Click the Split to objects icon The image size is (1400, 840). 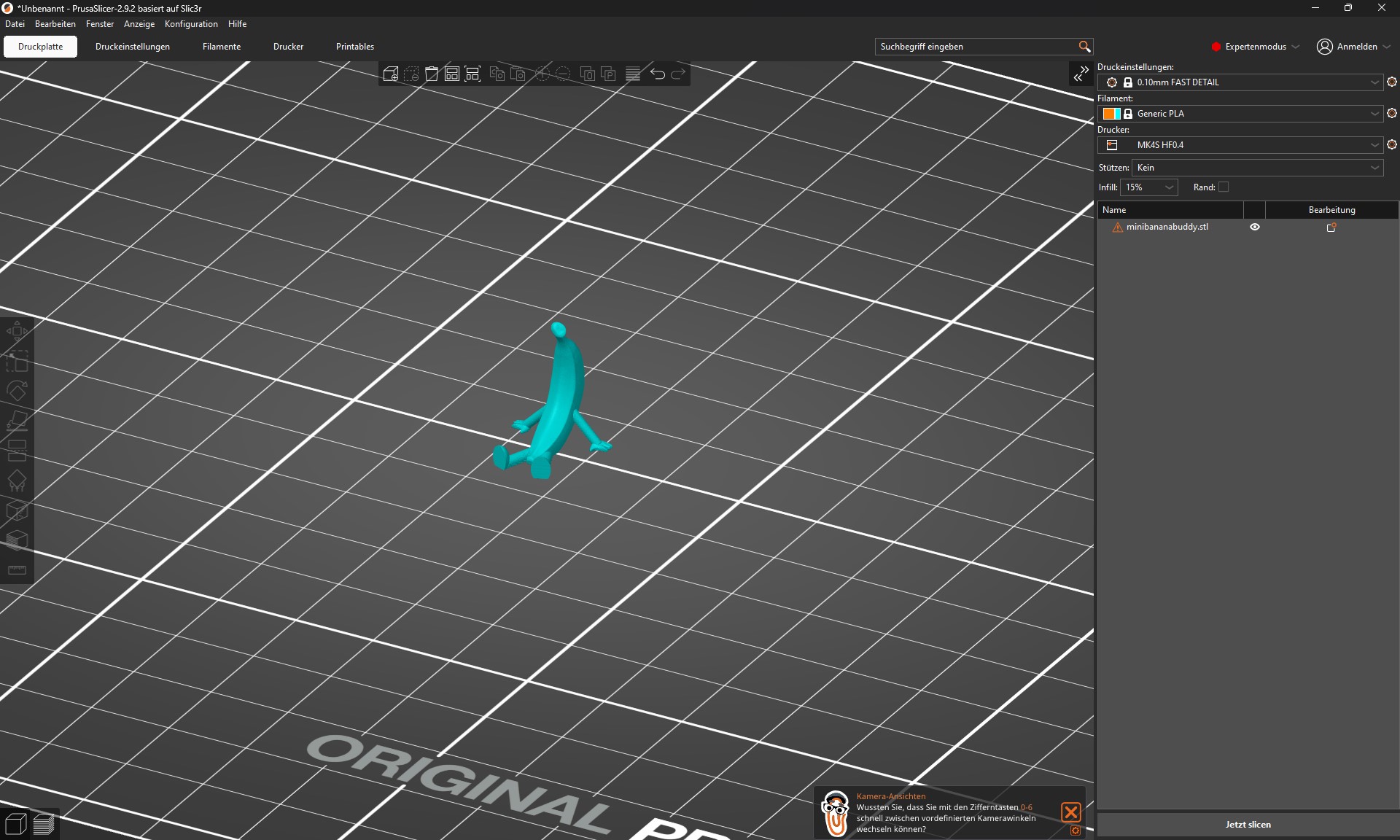point(588,74)
